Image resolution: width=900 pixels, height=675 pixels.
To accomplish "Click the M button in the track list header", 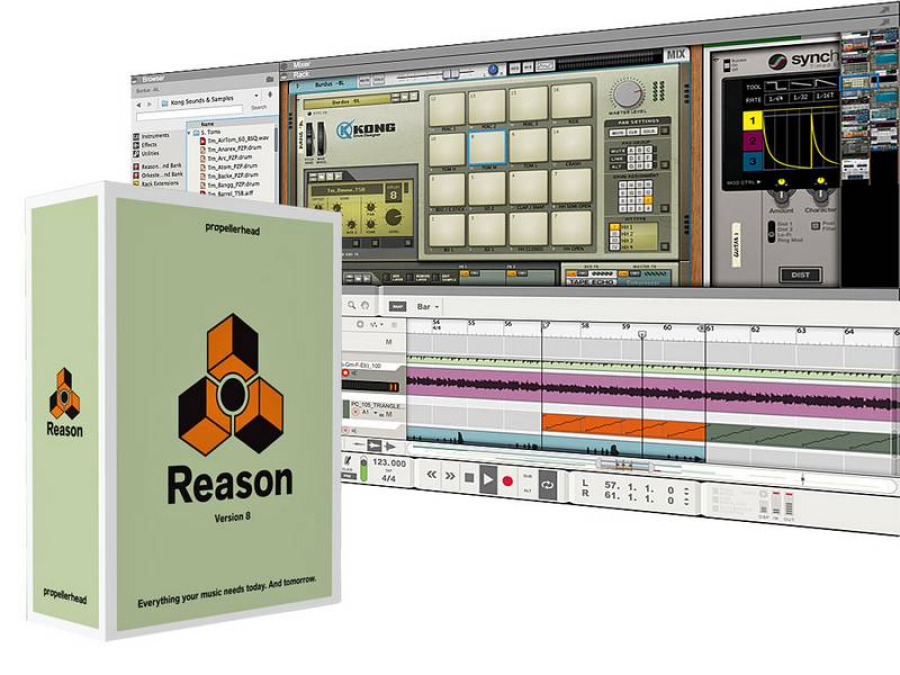I will [x=389, y=342].
